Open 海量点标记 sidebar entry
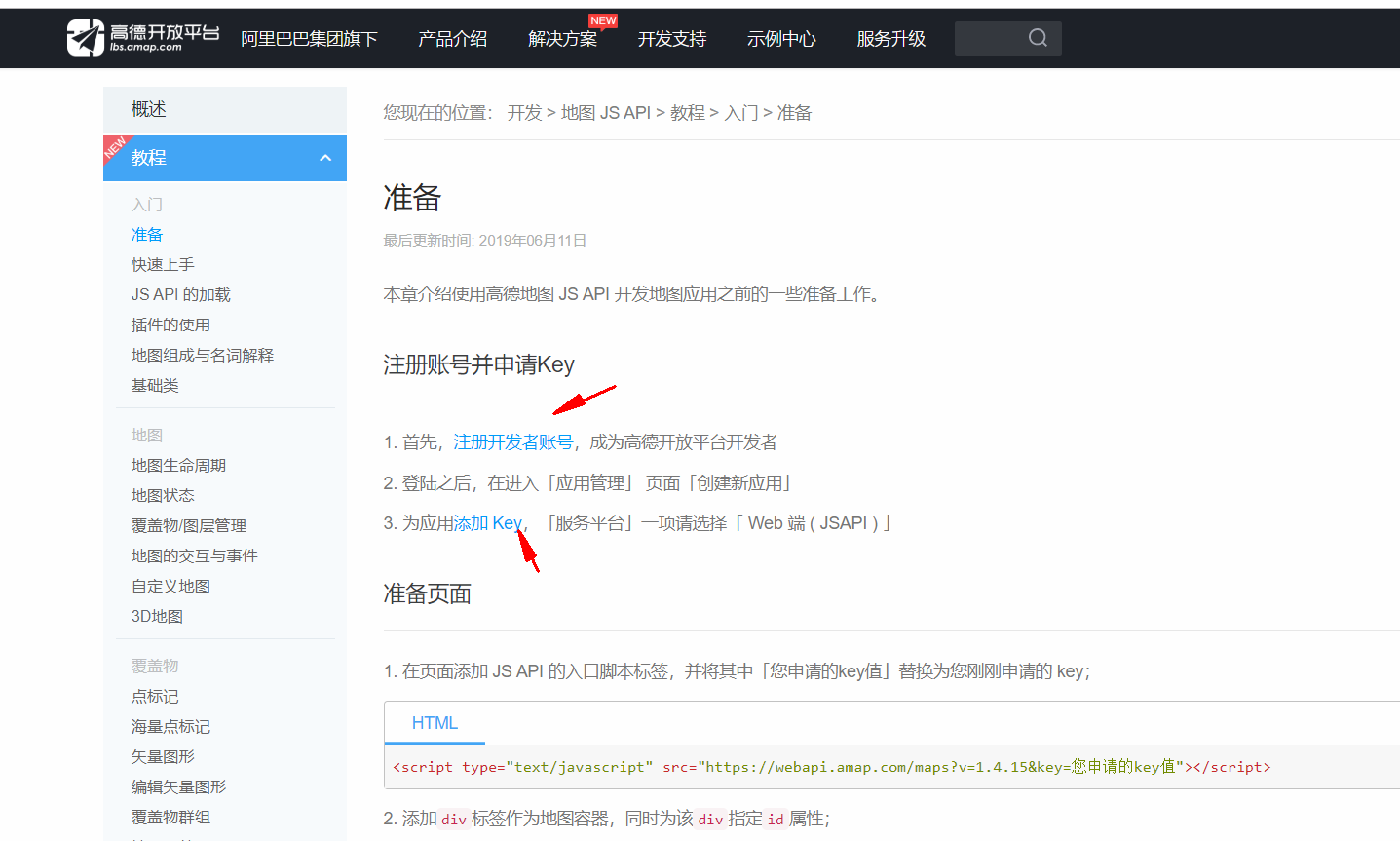 click(170, 727)
